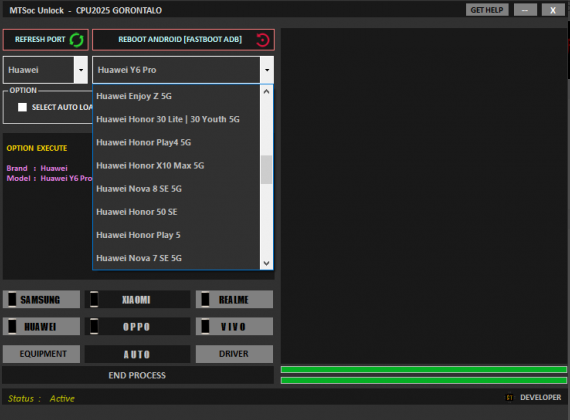Image resolution: width=570 pixels, height=420 pixels.
Task: Choose Huawei Nova 7 SE 5G
Action: tap(176, 258)
